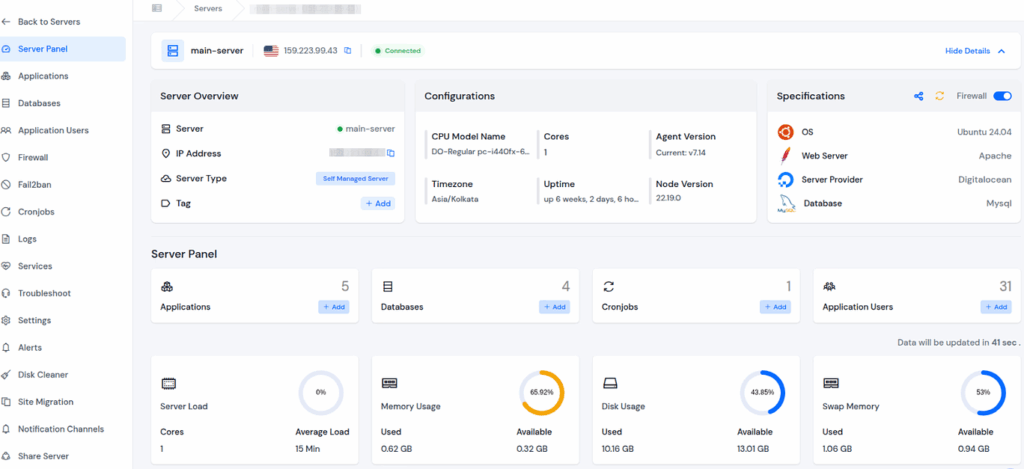The image size is (1024, 469).
Task: Click the Memory Usage 65.92% gauge
Action: coord(541,393)
